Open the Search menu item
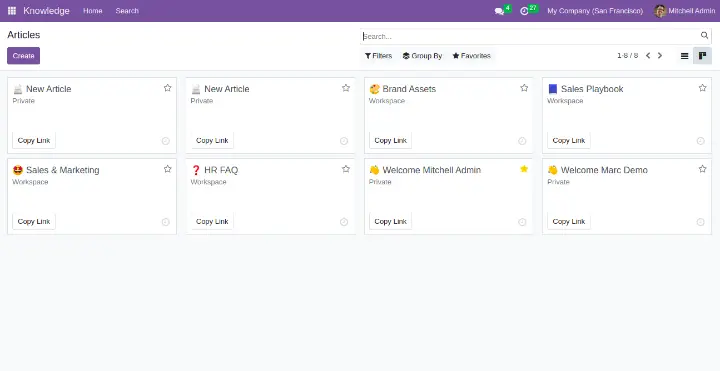The width and height of the screenshot is (720, 371). click(127, 11)
